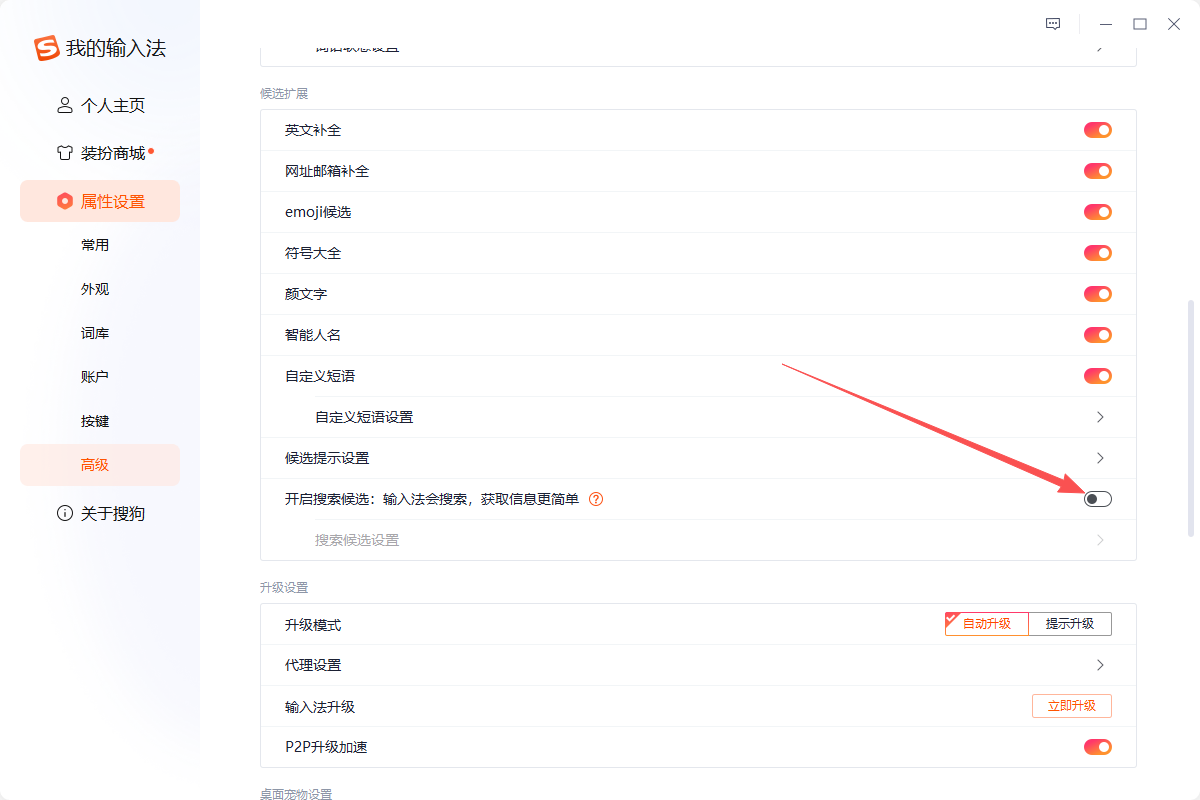Click the person icon for 个人主页
The width and height of the screenshot is (1200, 800).
[x=65, y=105]
